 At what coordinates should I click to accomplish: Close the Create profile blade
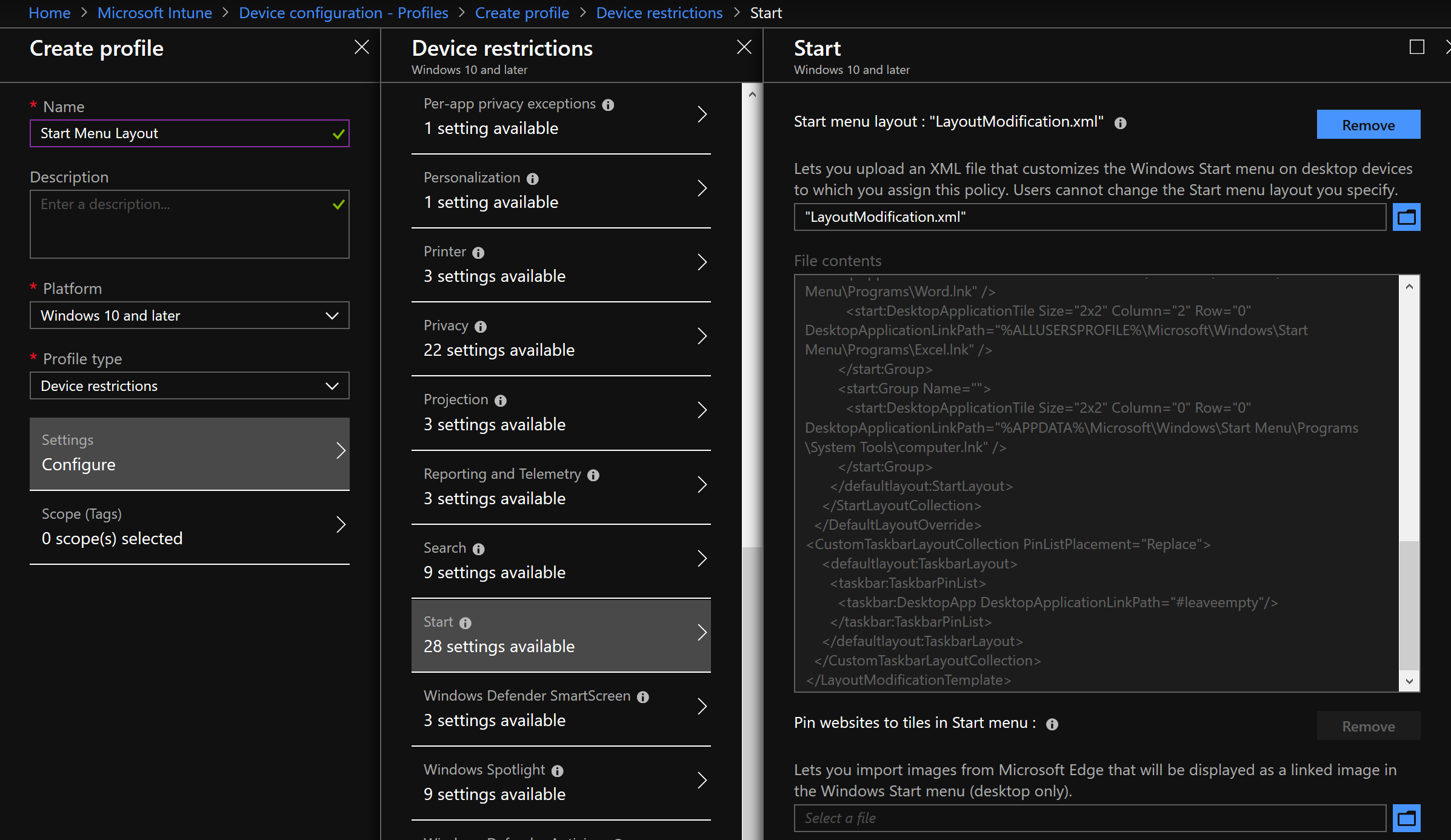(x=362, y=47)
